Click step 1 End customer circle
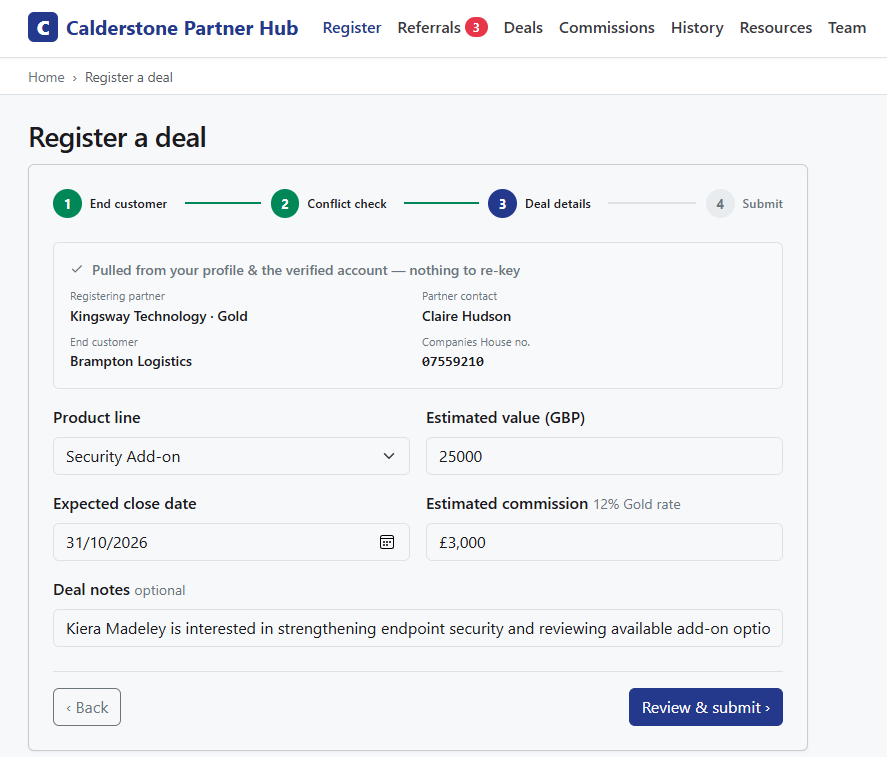Image resolution: width=887 pixels, height=757 pixels. (x=67, y=204)
